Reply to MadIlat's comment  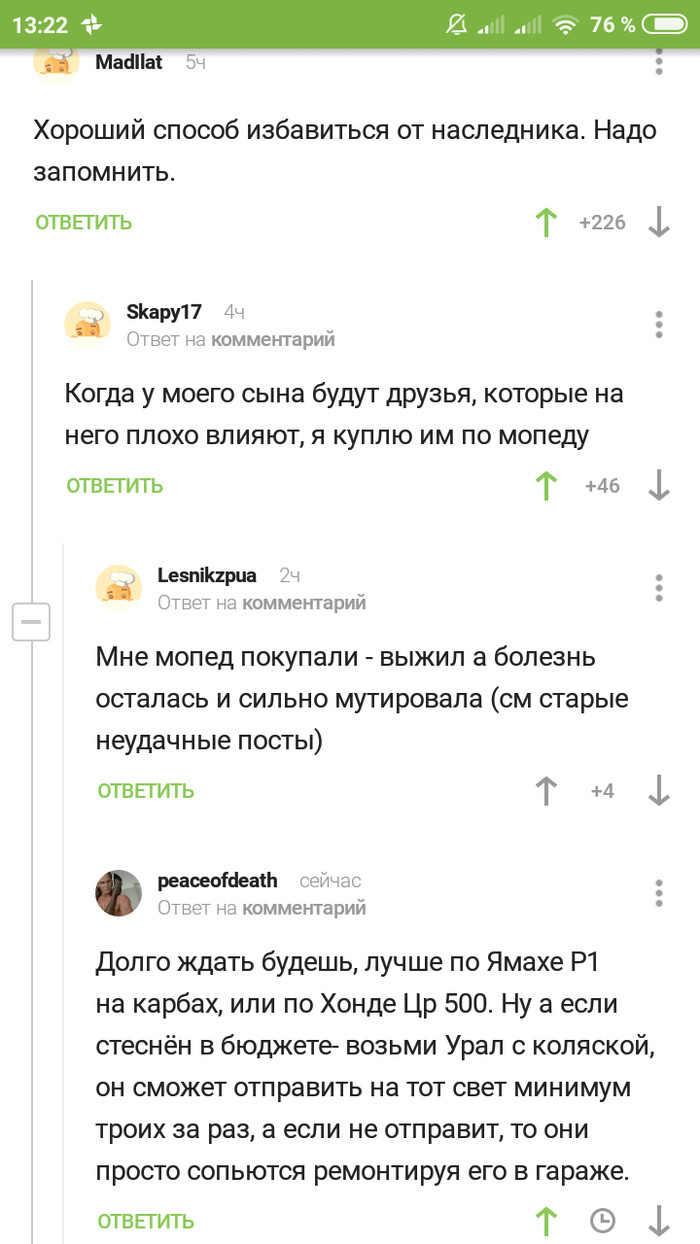pos(84,222)
